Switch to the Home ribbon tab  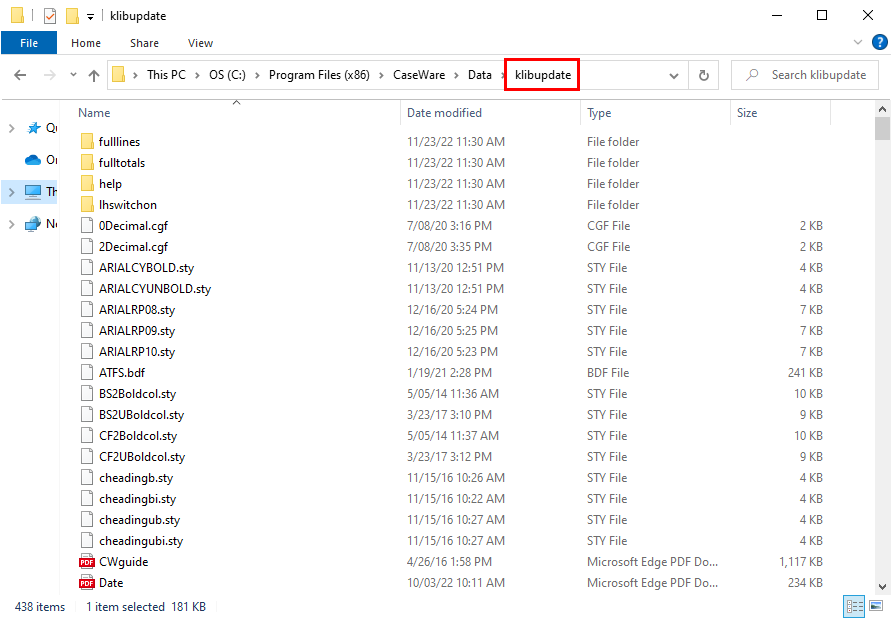point(86,43)
